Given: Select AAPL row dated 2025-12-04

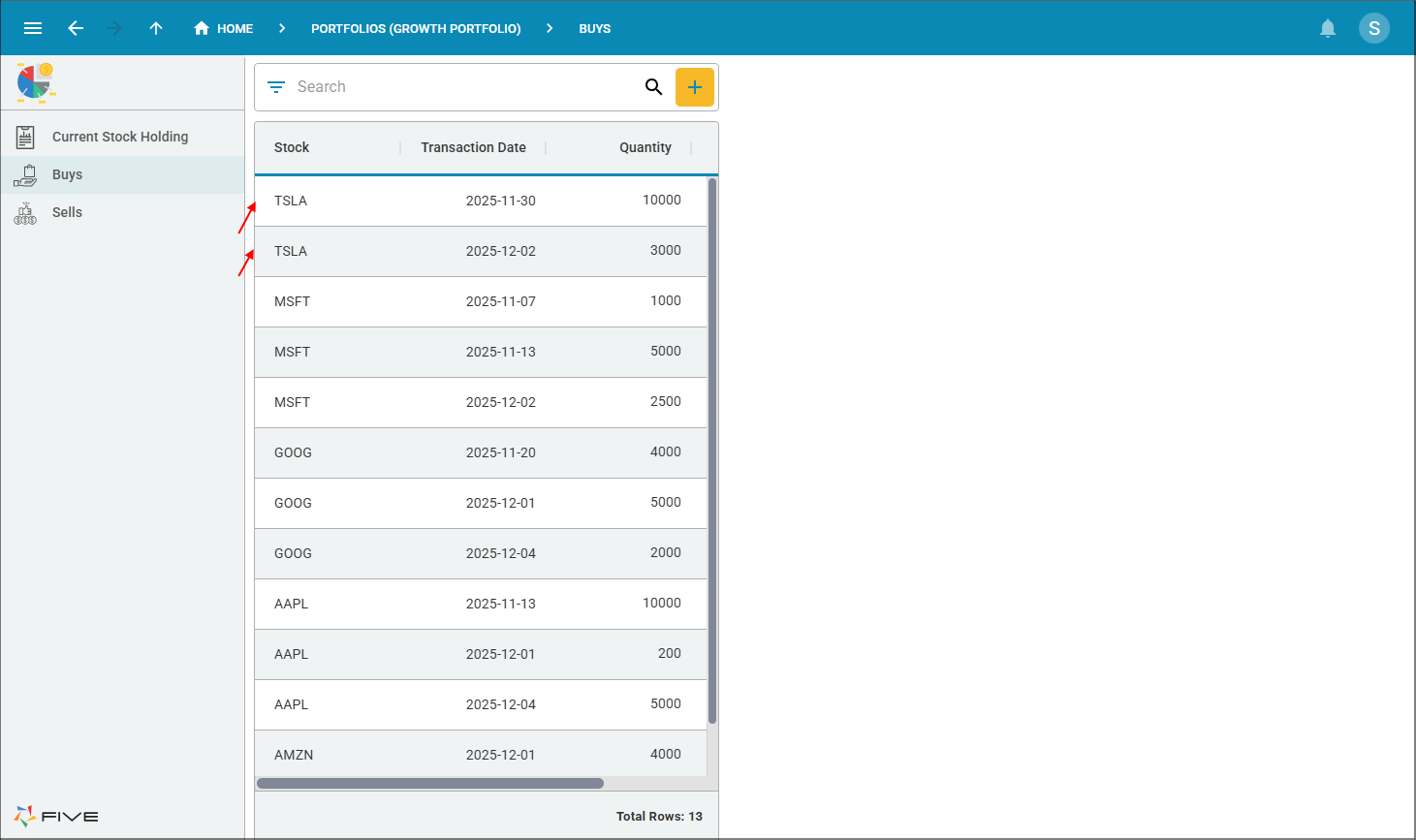Looking at the screenshot, I should pos(481,704).
